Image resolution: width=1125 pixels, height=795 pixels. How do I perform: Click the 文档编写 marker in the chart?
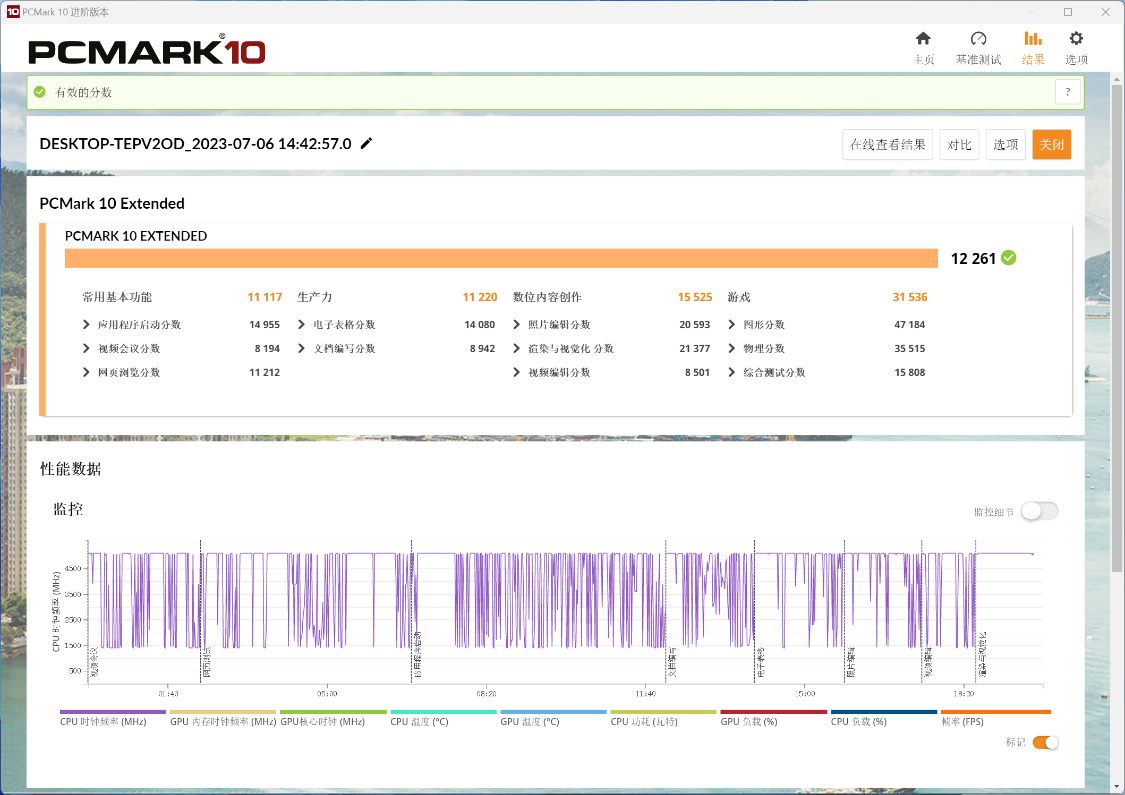[x=672, y=663]
